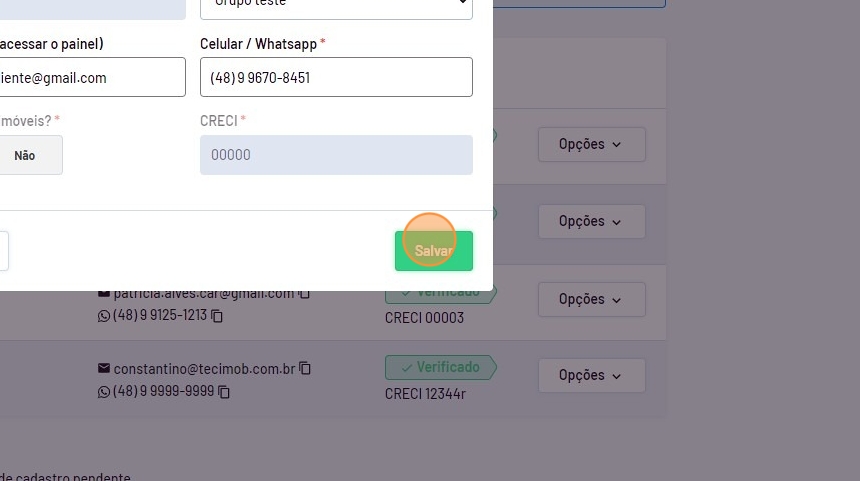The height and width of the screenshot is (481, 860).
Task: Click envelope icon beside patricia.alves email
Action: (104, 293)
